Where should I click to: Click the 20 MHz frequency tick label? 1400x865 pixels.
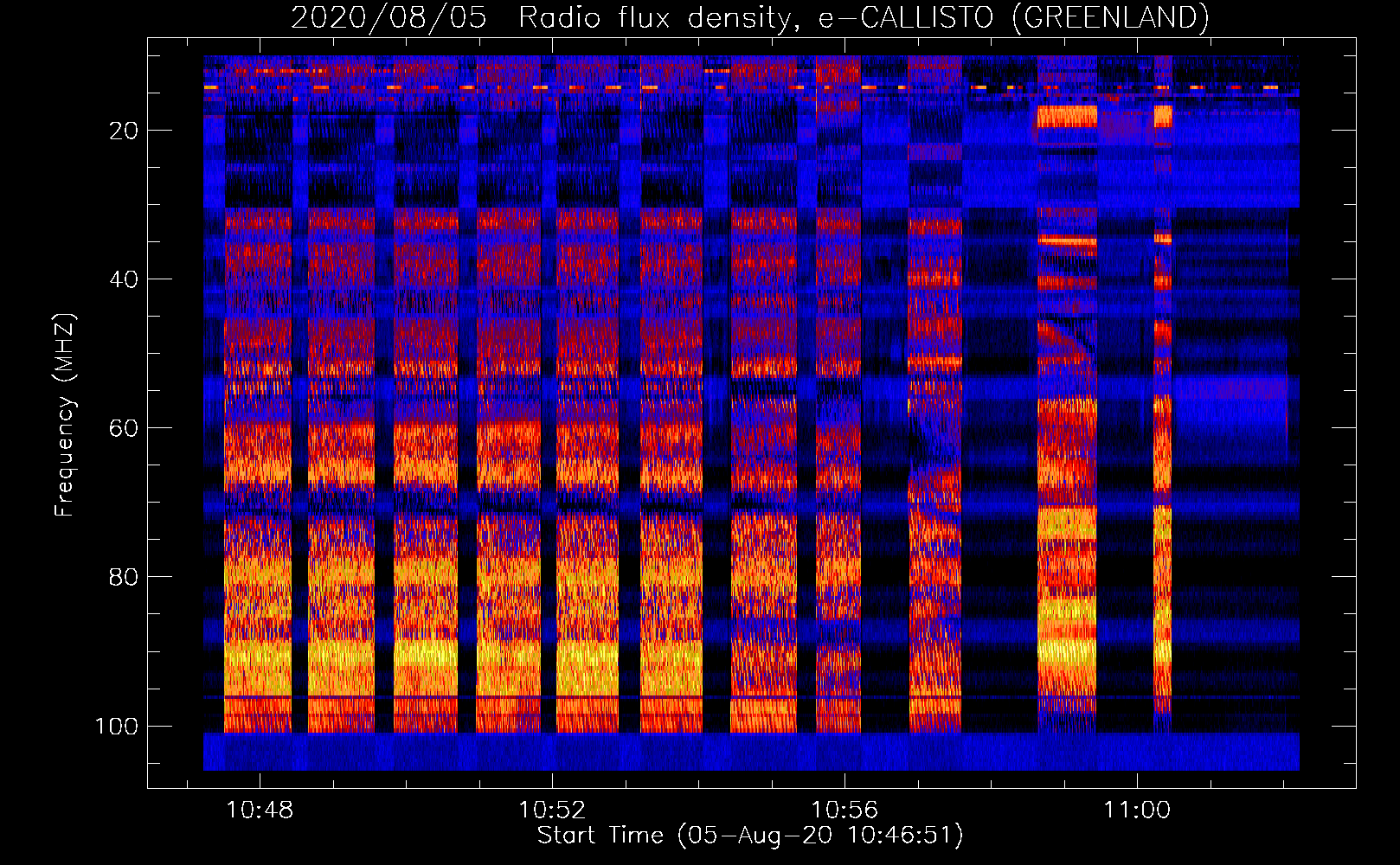(x=124, y=131)
